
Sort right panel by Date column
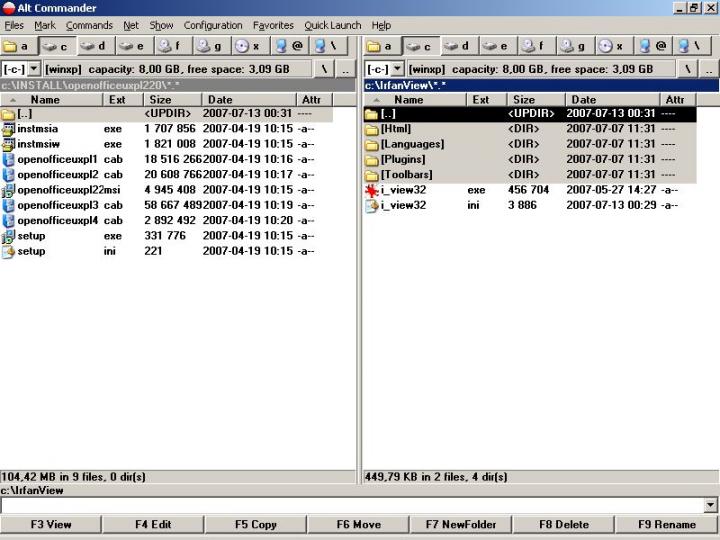(x=613, y=100)
